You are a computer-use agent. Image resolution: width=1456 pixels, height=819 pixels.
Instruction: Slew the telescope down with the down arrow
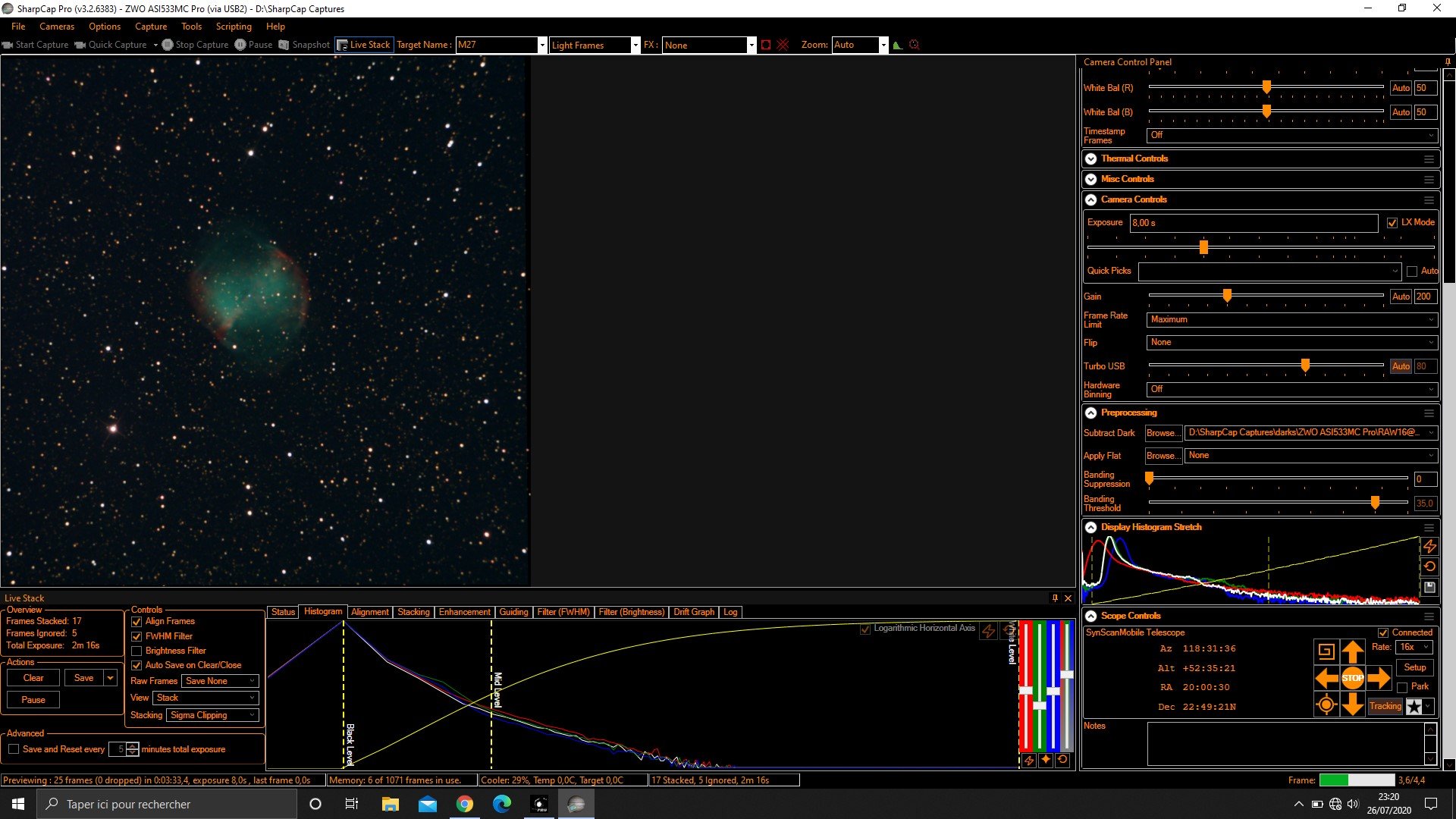point(1352,705)
